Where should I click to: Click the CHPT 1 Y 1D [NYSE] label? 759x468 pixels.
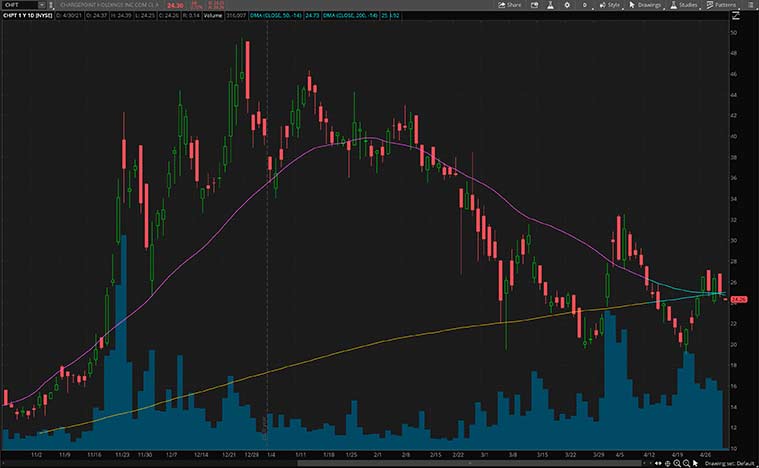coord(28,15)
